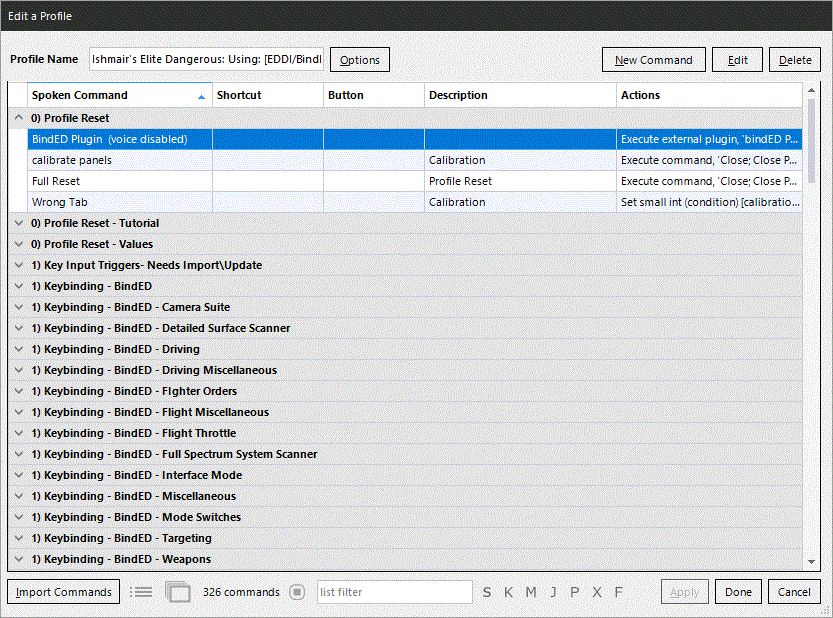Image resolution: width=833 pixels, height=618 pixels.
Task: Toggle the M command filter
Action: (531, 592)
